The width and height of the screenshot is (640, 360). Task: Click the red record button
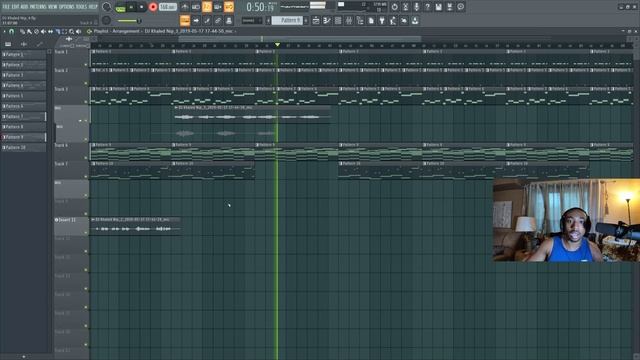tap(153, 7)
